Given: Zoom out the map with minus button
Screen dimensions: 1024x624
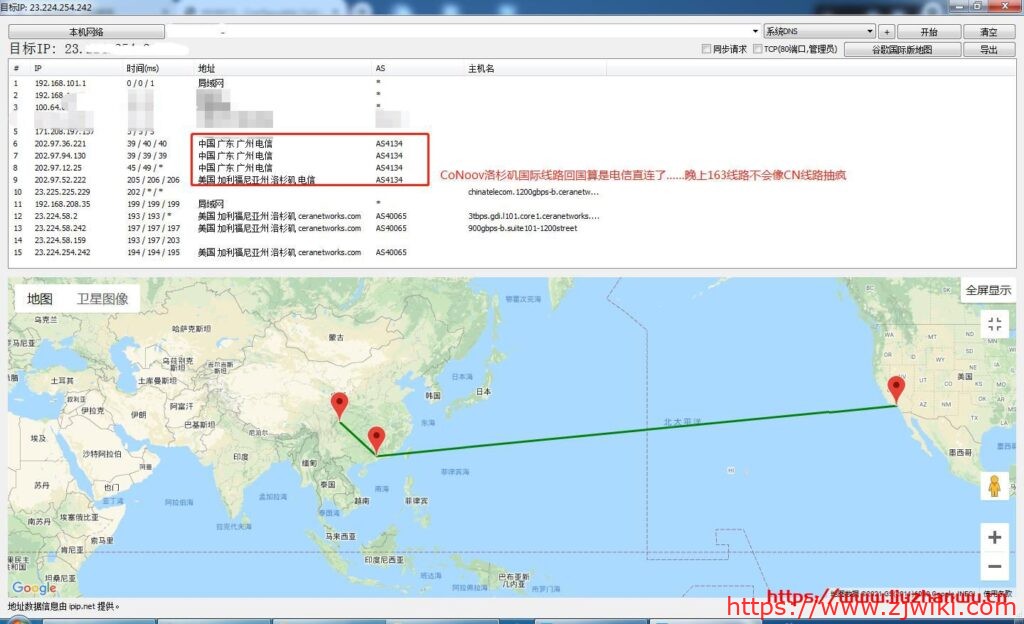Looking at the screenshot, I should point(994,566).
